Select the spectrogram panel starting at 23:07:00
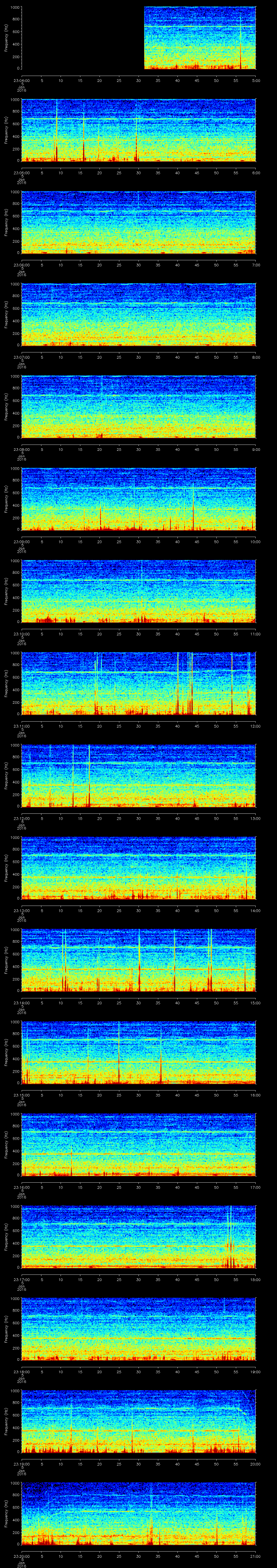The image size is (277, 1568). click(x=139, y=315)
